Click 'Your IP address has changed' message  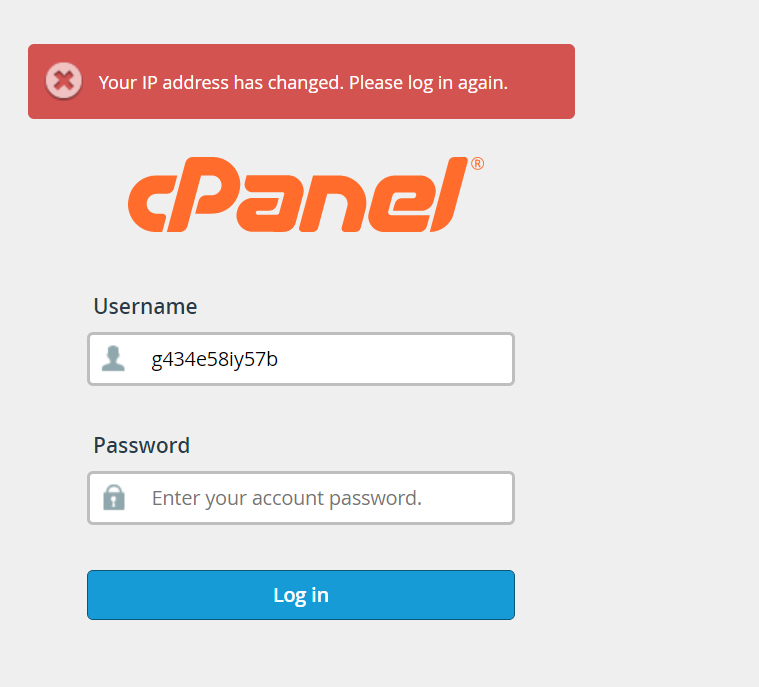click(x=220, y=82)
